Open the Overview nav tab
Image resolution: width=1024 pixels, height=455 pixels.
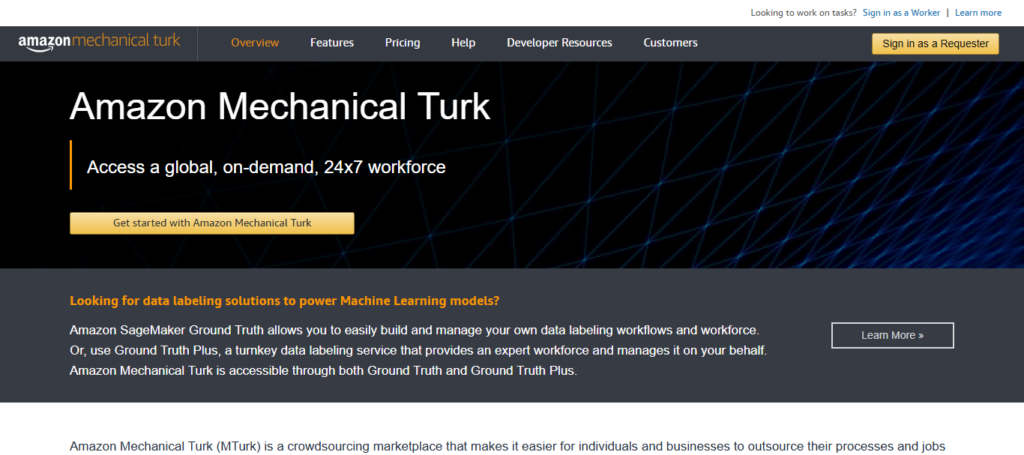click(255, 43)
